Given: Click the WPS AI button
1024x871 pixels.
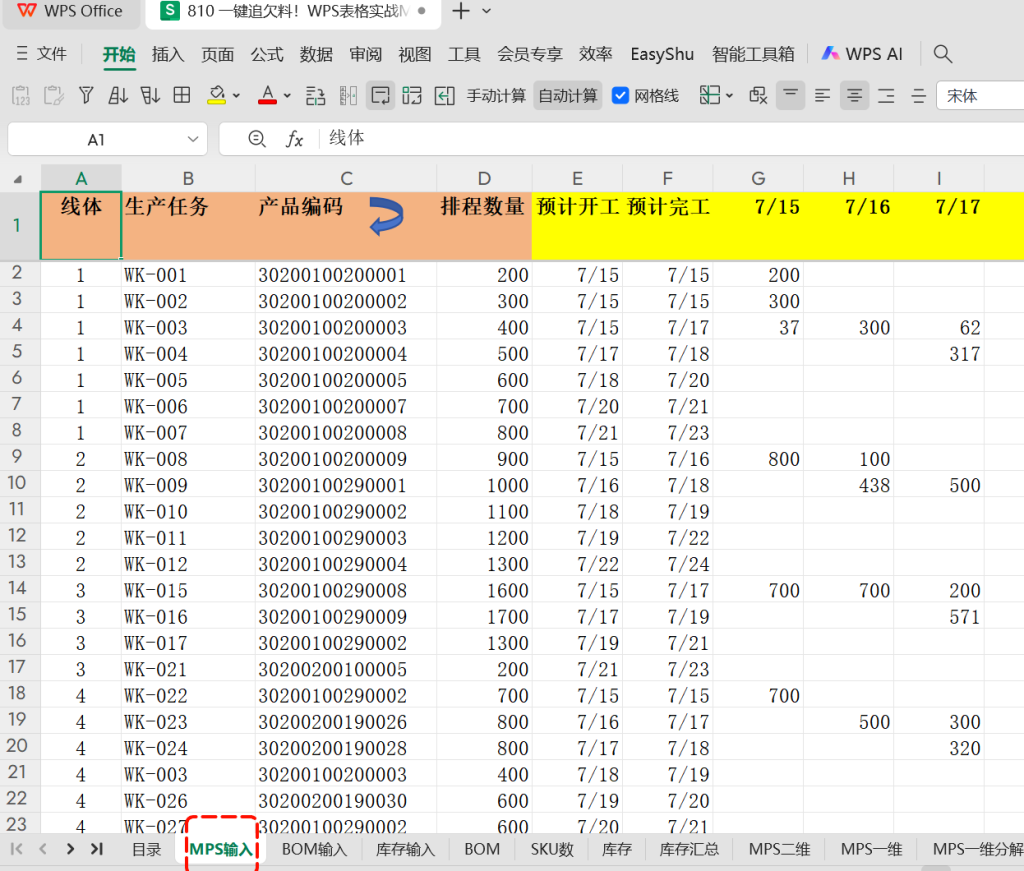Looking at the screenshot, I should click(x=862, y=54).
